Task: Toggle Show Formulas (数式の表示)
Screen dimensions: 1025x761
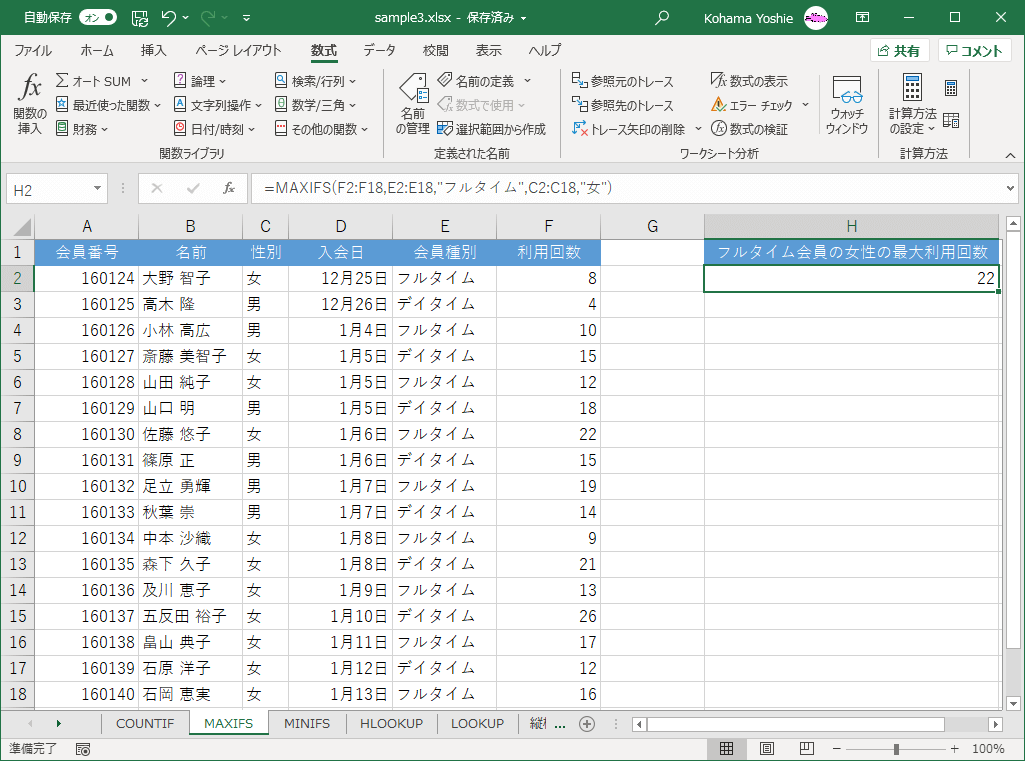Action: pyautogui.click(x=750, y=80)
